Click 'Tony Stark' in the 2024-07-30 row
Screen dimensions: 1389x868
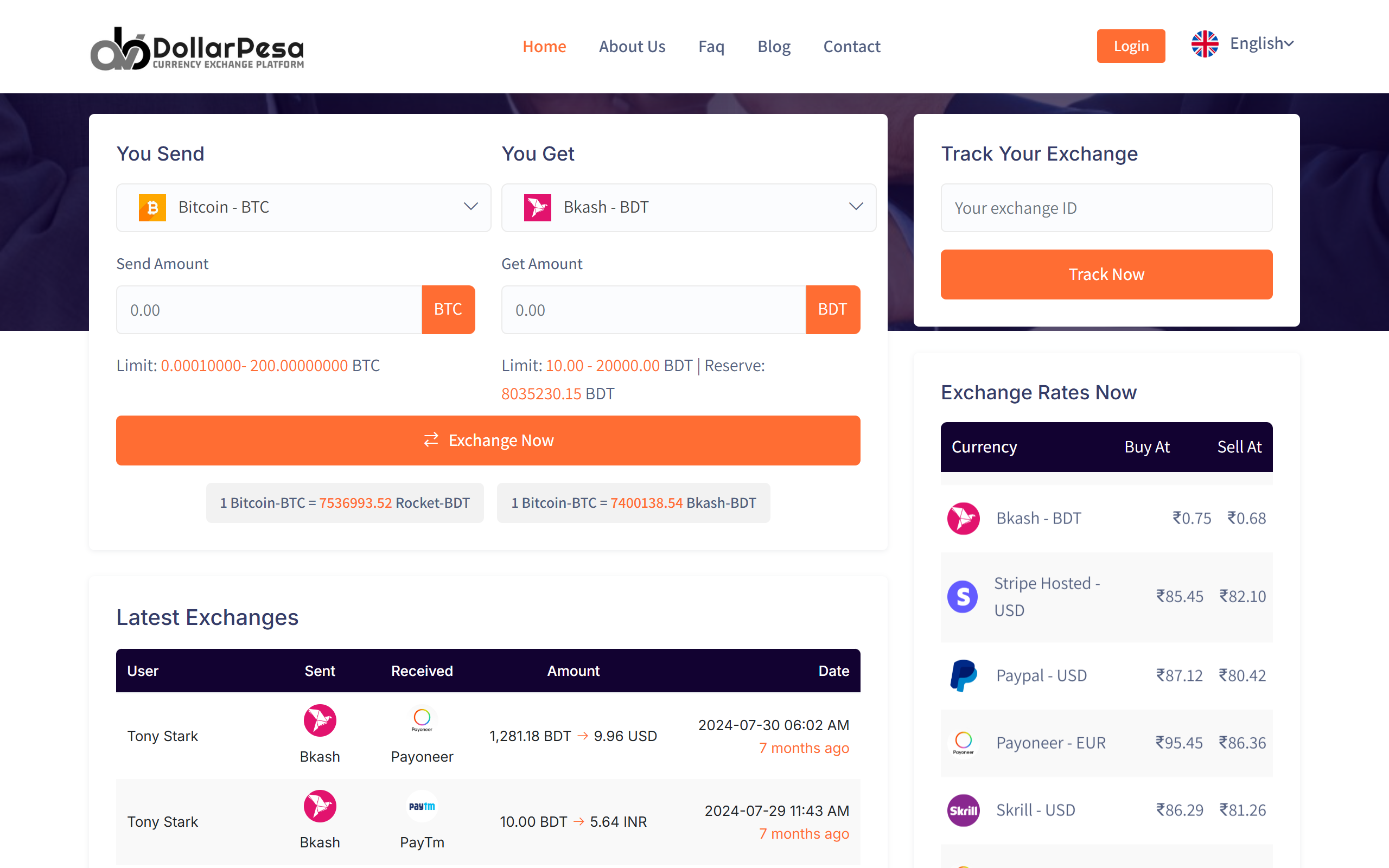(162, 736)
